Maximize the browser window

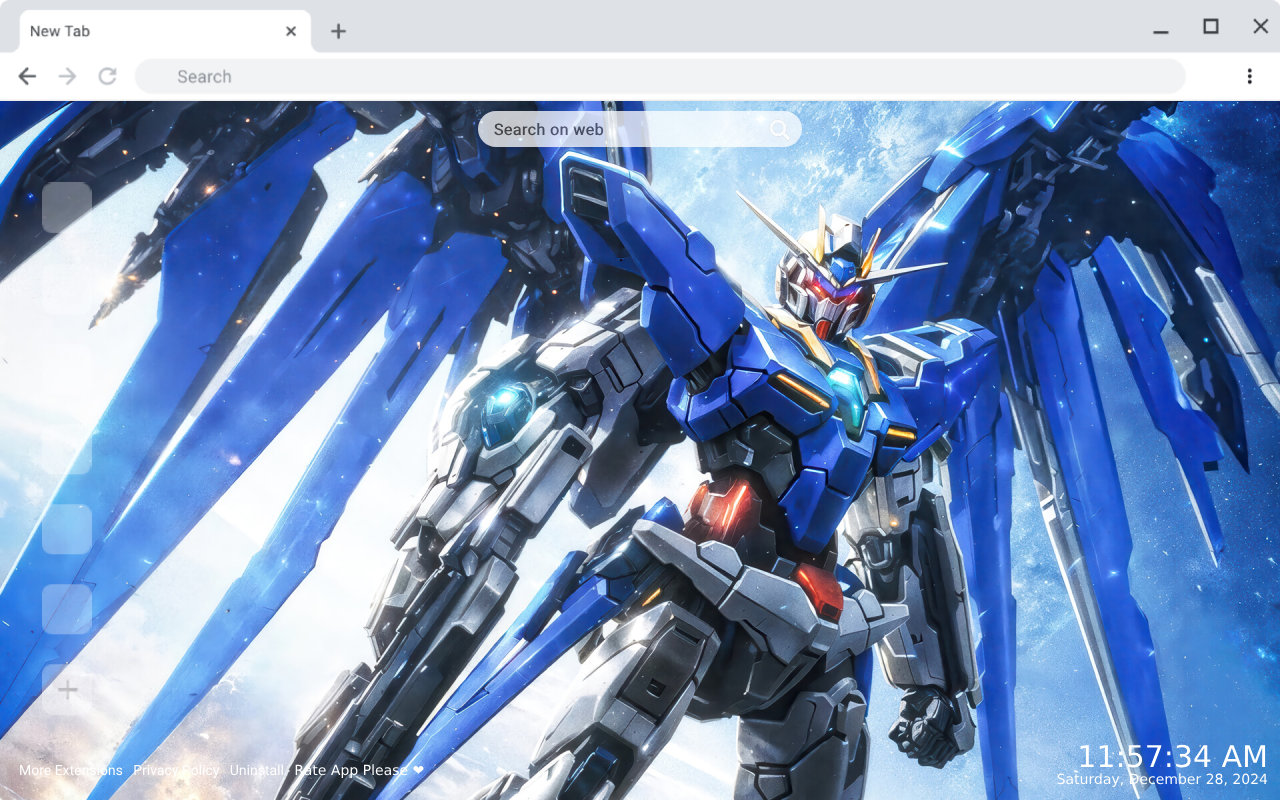coord(1211,27)
